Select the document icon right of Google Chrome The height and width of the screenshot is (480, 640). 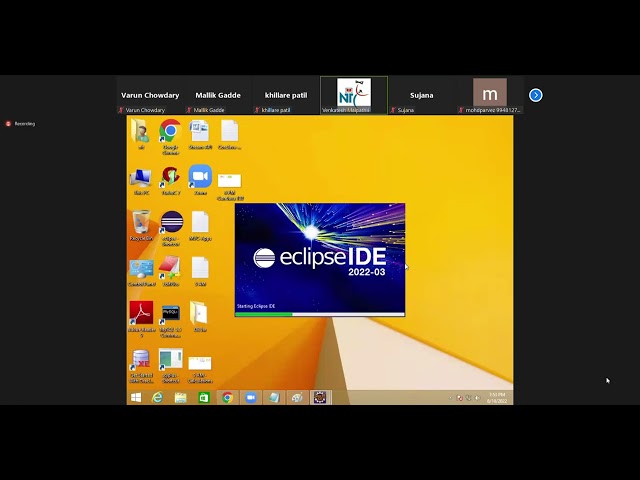coord(200,135)
